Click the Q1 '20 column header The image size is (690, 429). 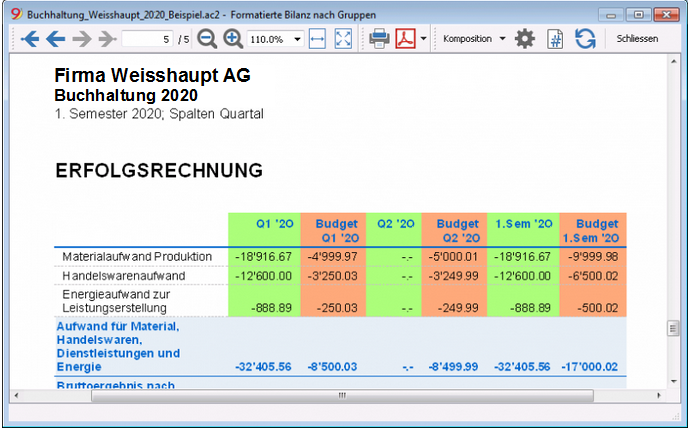pos(275,224)
